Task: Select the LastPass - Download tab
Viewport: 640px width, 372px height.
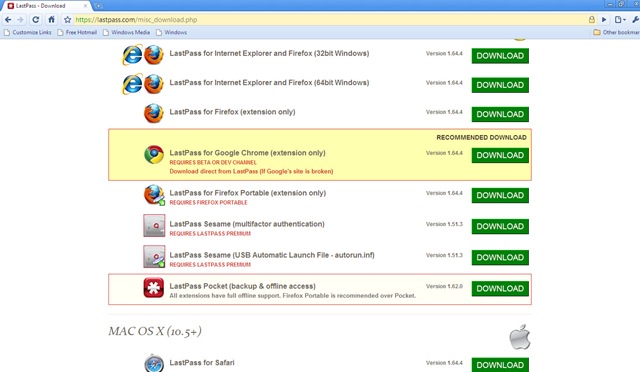Action: click(x=47, y=6)
